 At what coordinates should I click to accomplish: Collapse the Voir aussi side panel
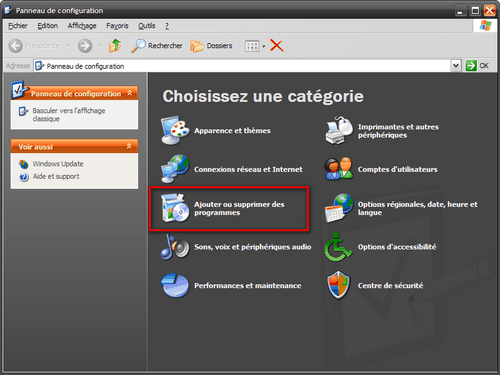pos(129,146)
